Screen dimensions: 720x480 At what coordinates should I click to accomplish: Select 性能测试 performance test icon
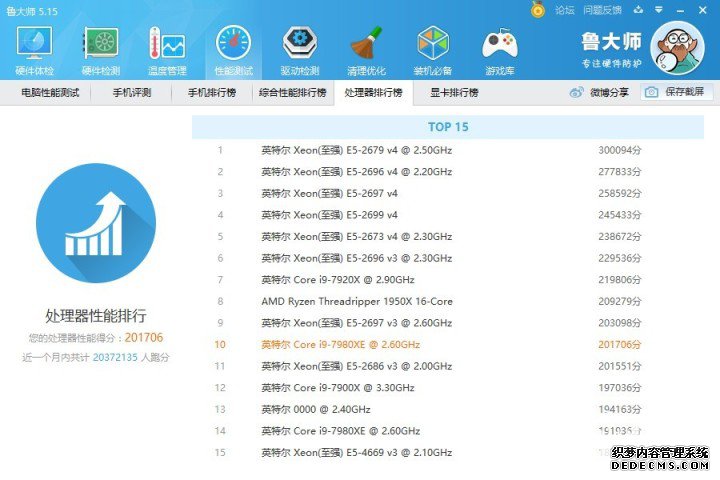pos(233,51)
